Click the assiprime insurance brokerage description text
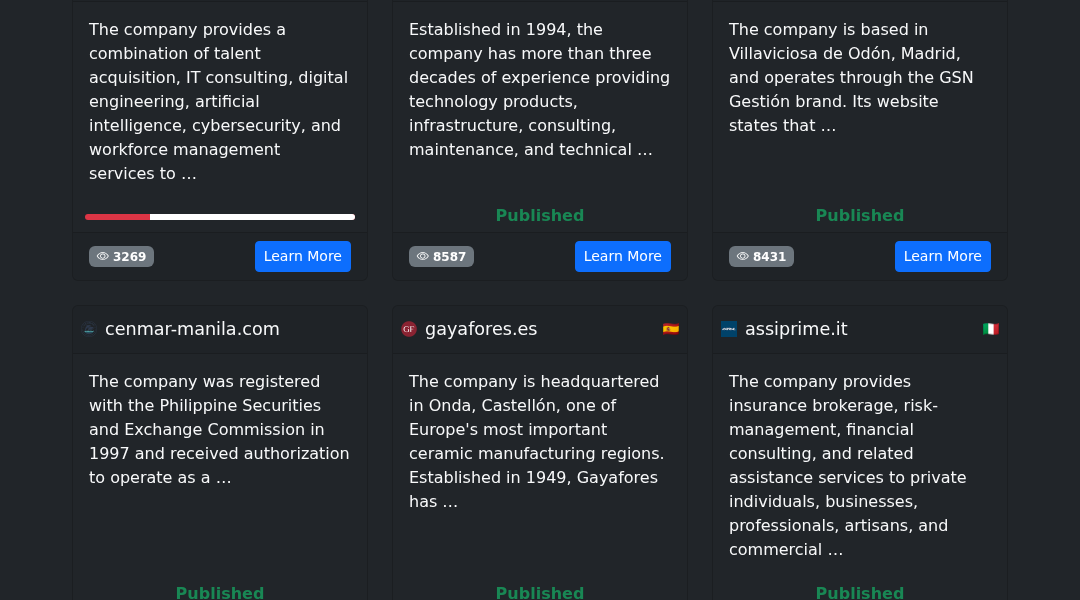The image size is (1080, 600). pyautogui.click(x=849, y=466)
